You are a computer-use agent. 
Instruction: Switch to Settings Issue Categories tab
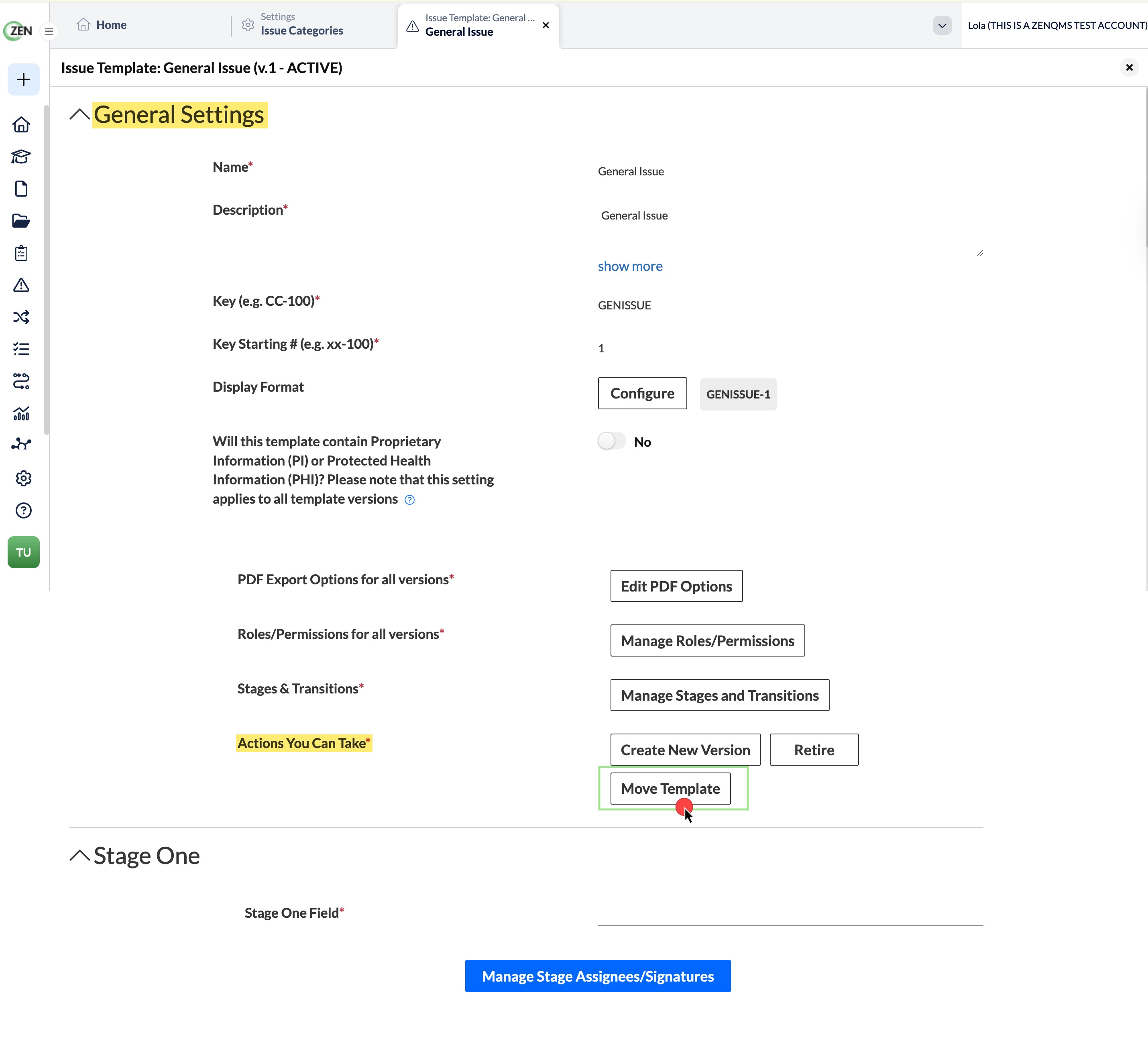pyautogui.click(x=293, y=24)
